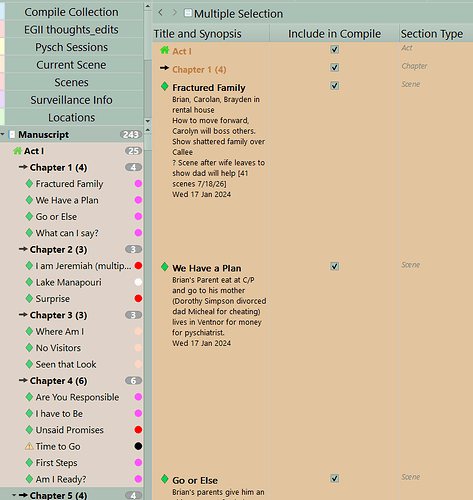Screen dimensions: 473x500
Task: Click the arrow icon beside Chapter 3 (3)
Action: [23, 315]
